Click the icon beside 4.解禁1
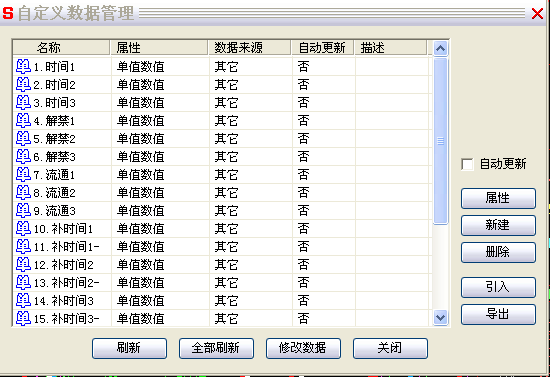Viewport: 550px width, 377px height. [24, 121]
